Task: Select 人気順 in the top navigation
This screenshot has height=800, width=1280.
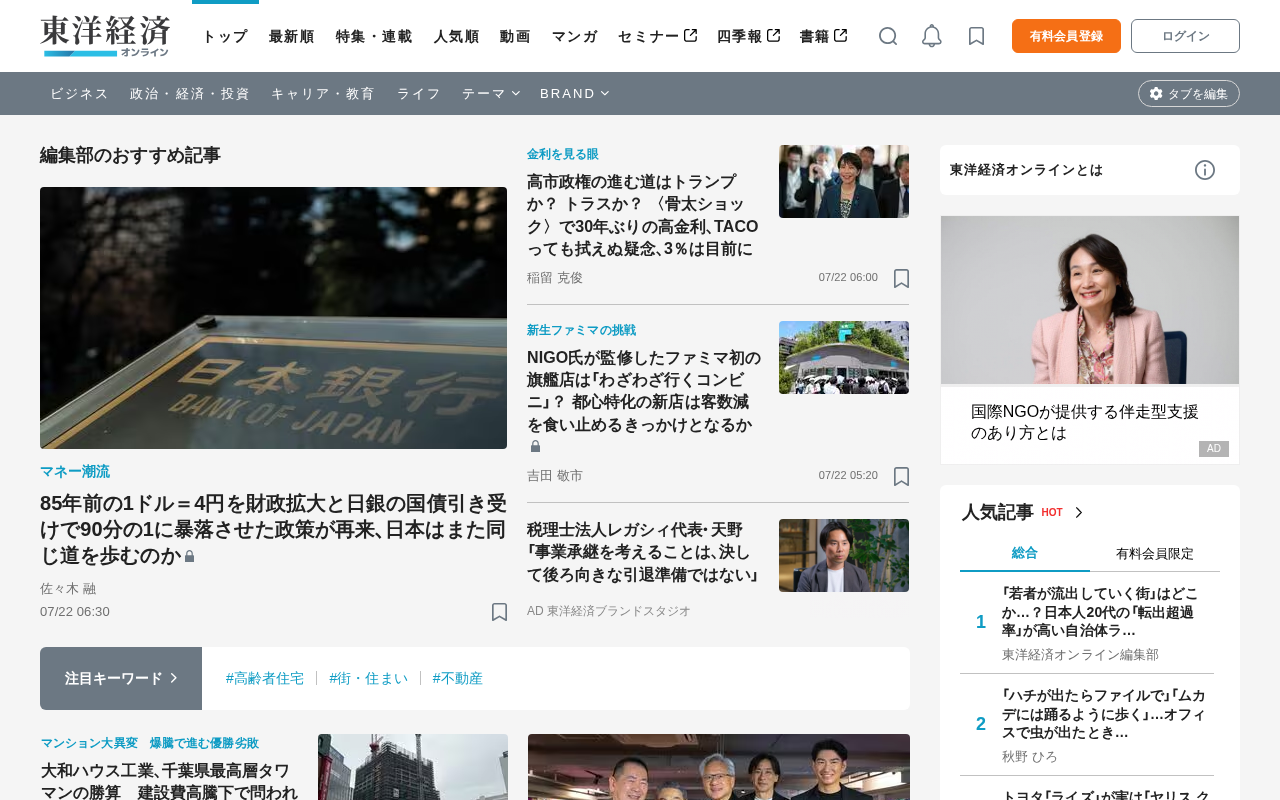Action: [456, 36]
